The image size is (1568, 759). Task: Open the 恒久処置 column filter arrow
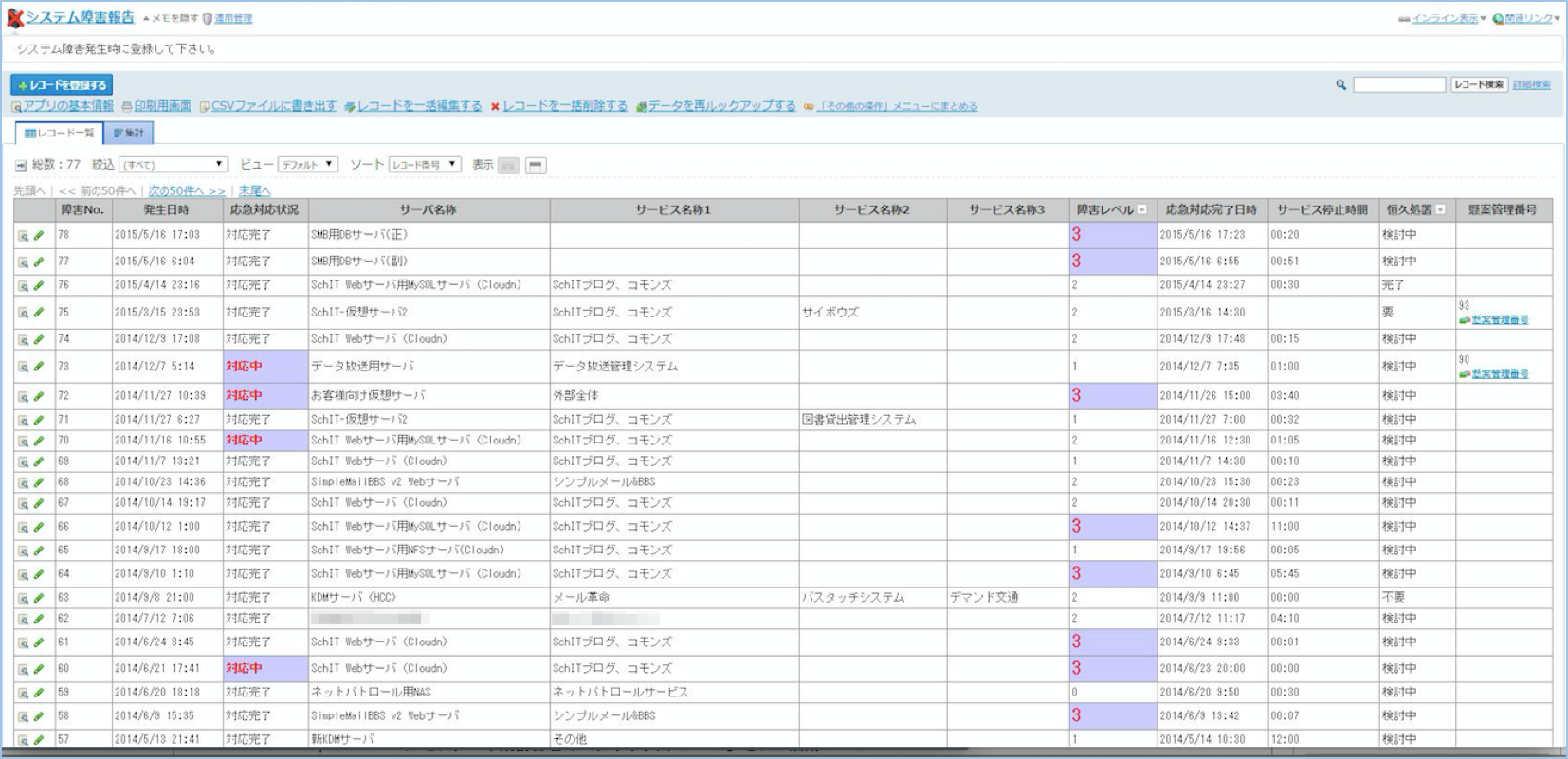pyautogui.click(x=1441, y=210)
